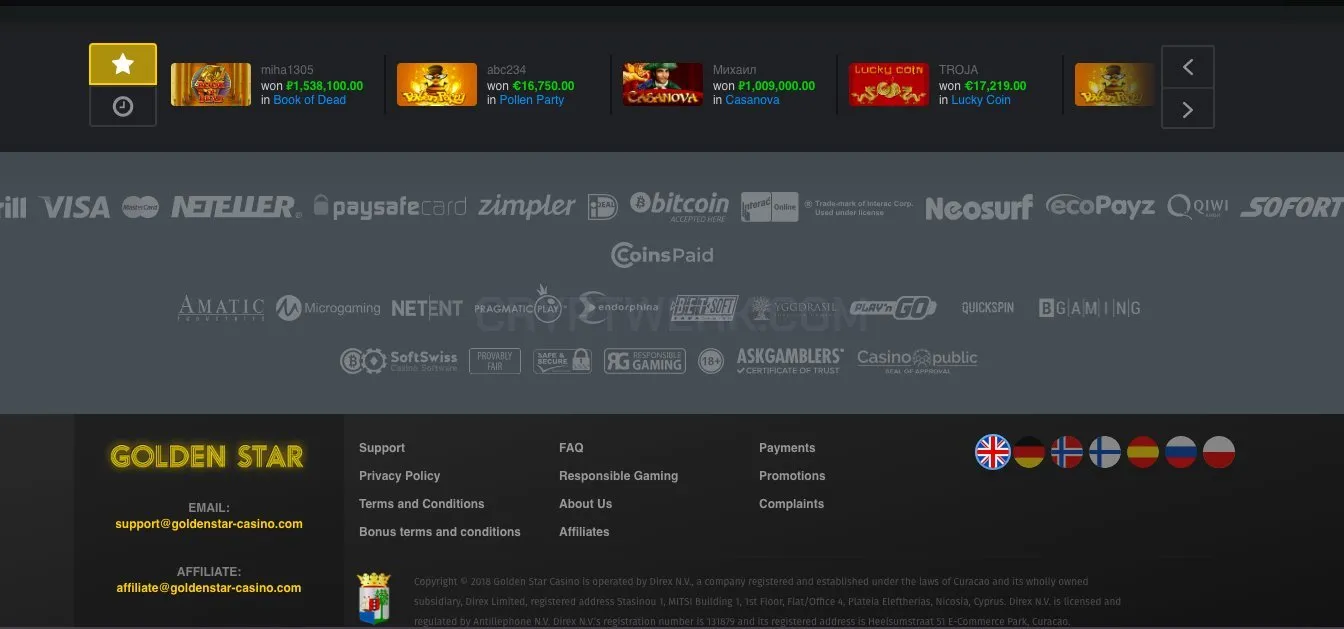Click the Casinopublic seal of approval
Screen dimensions: 1344x629
pyautogui.click(x=917, y=361)
